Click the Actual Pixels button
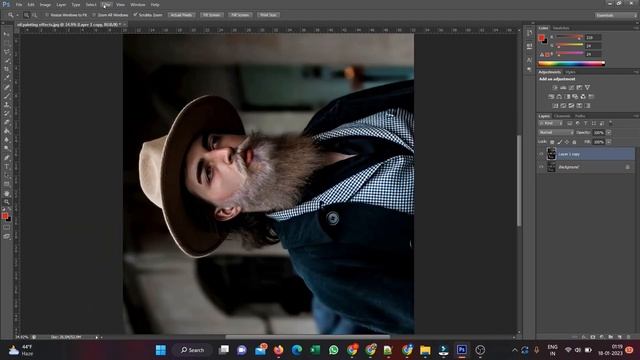 pyautogui.click(x=181, y=15)
